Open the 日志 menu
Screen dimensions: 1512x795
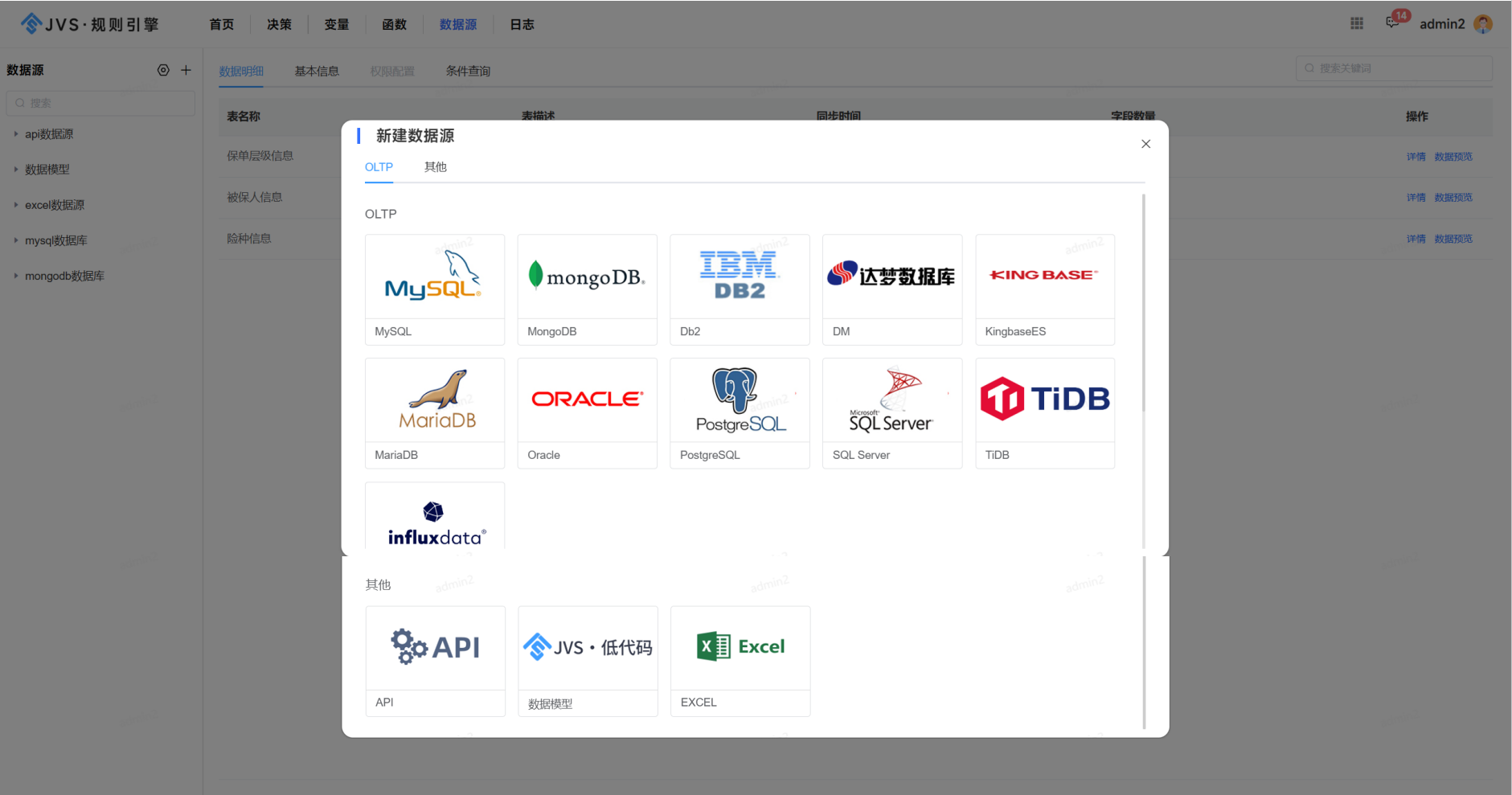(522, 25)
